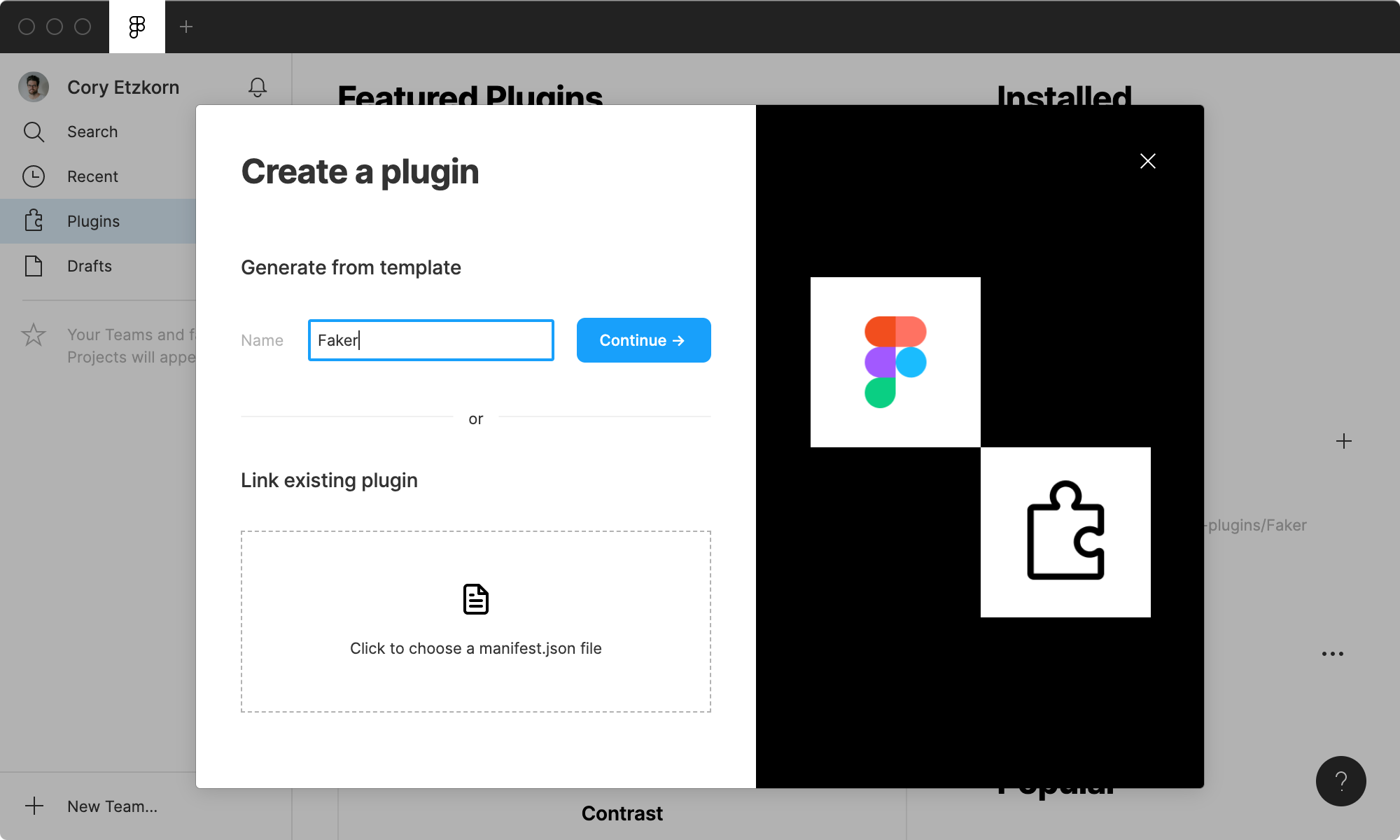
Task: Click the user profile avatar
Action: [x=36, y=86]
